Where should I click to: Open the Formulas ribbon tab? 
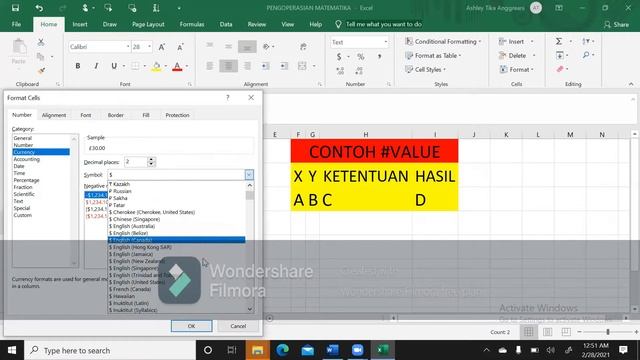[192, 24]
